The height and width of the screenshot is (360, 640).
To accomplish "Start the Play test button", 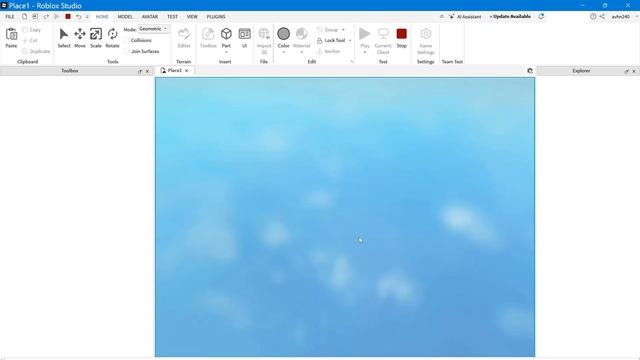I will (x=364, y=33).
